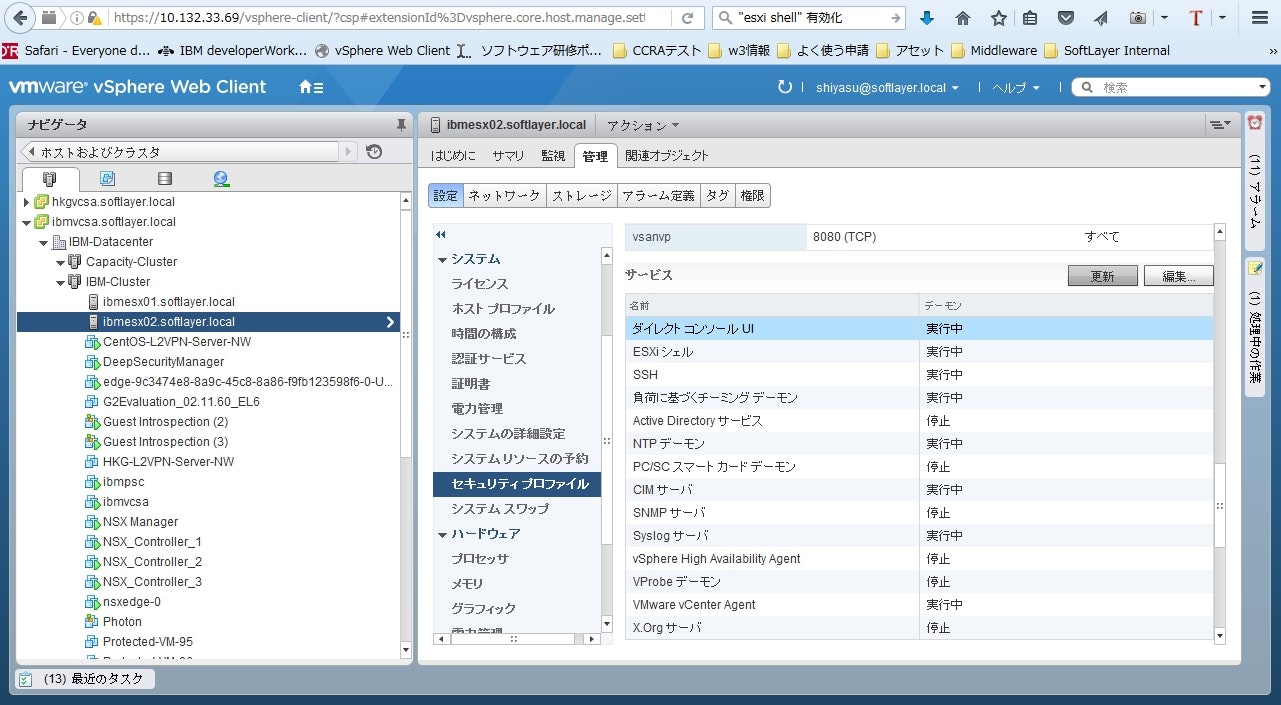The width and height of the screenshot is (1281, 705).
Task: Select the Photon VM in the tree
Action: pyautogui.click(x=123, y=622)
